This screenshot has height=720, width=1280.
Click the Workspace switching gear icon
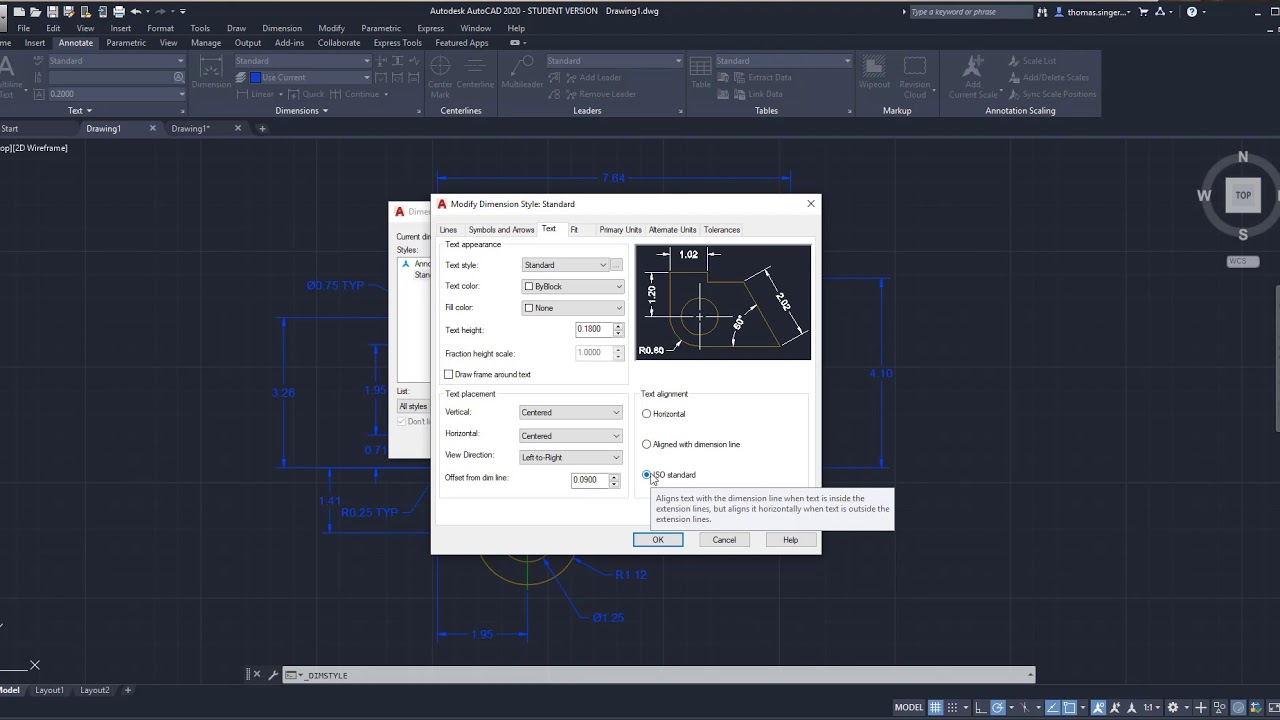[x=1173, y=707]
